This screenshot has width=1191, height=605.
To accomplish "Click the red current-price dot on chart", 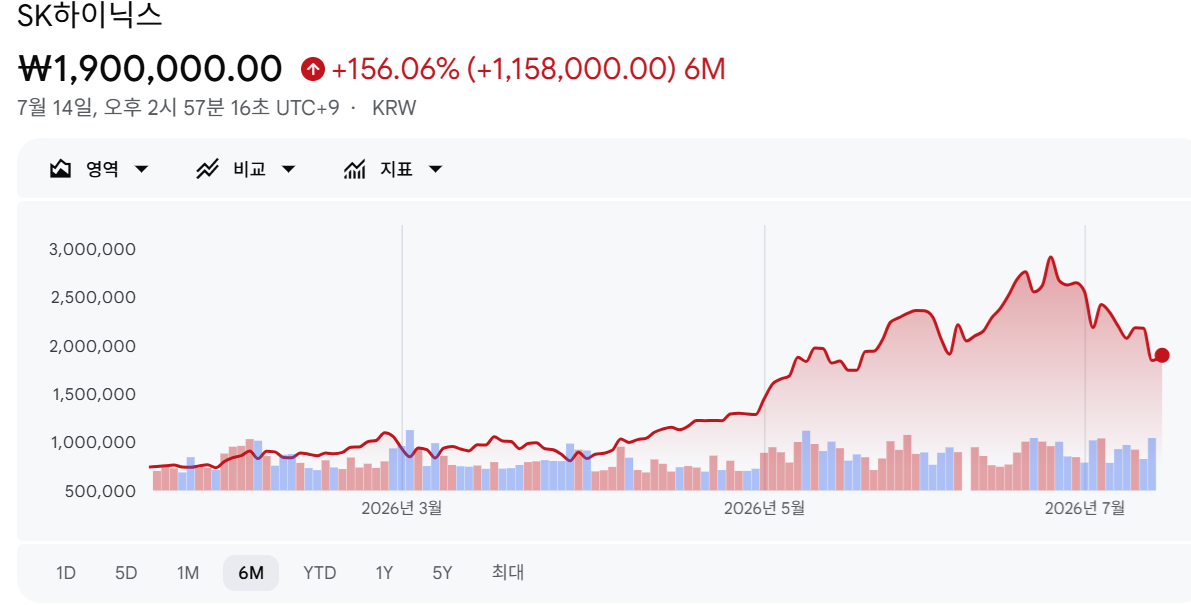I will [x=1161, y=355].
